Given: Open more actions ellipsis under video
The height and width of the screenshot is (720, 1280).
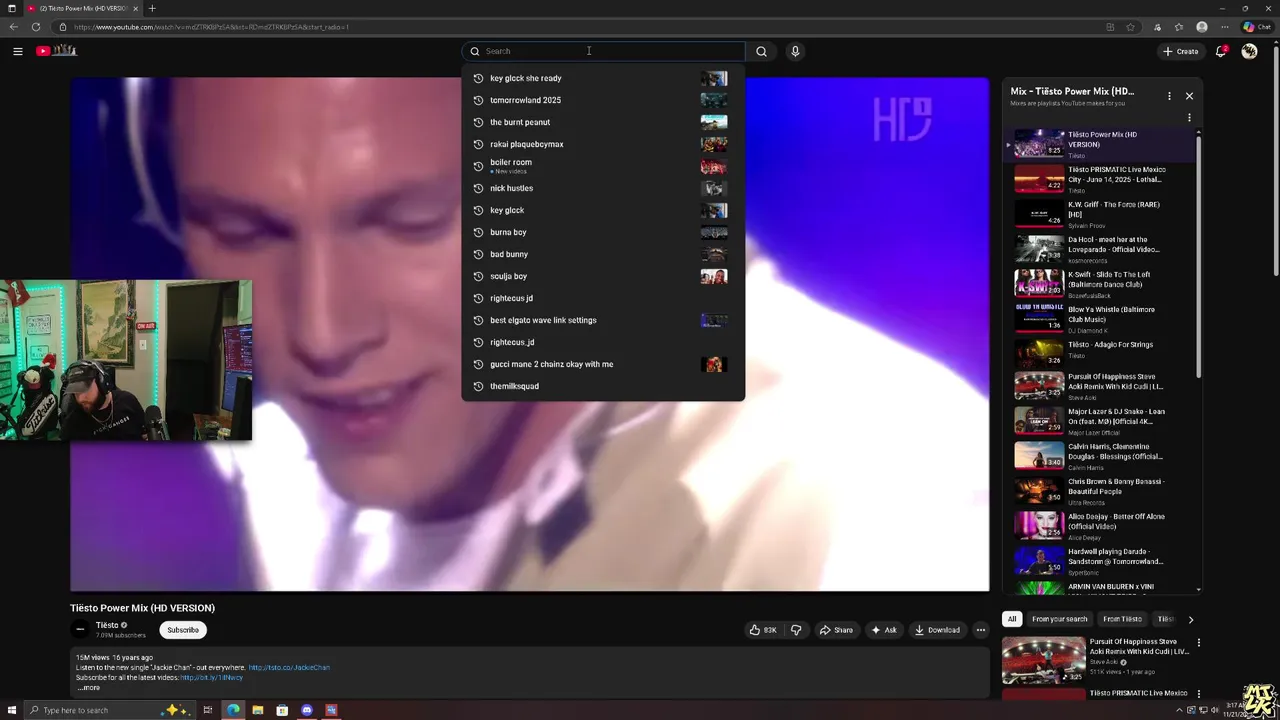Looking at the screenshot, I should pos(981,630).
